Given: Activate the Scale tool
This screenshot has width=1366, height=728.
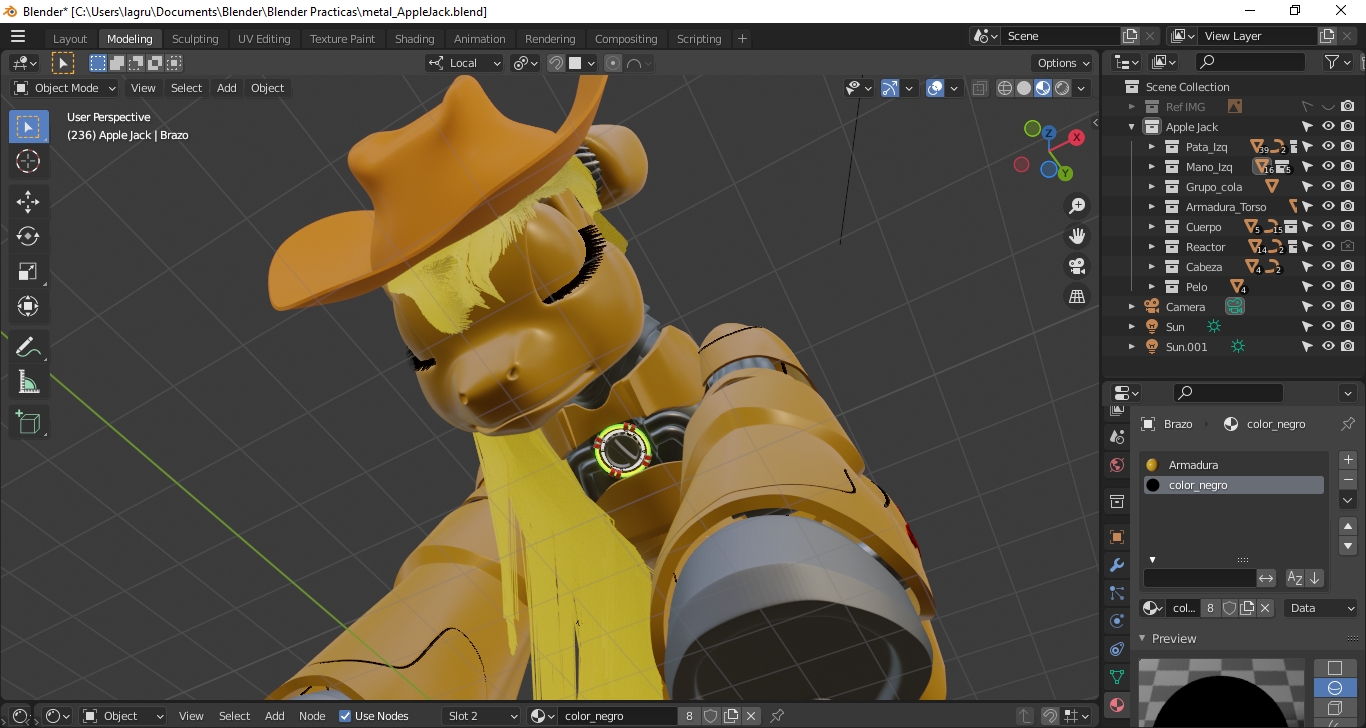Looking at the screenshot, I should [28, 271].
